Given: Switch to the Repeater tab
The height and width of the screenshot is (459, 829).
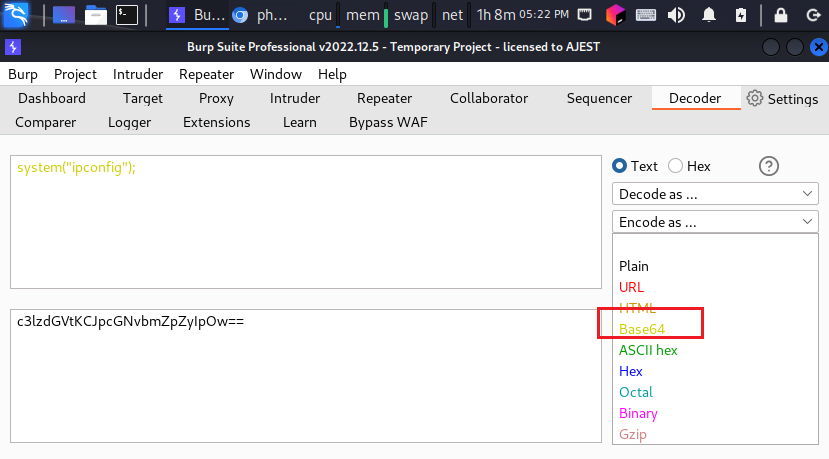Looking at the screenshot, I should click(384, 98).
